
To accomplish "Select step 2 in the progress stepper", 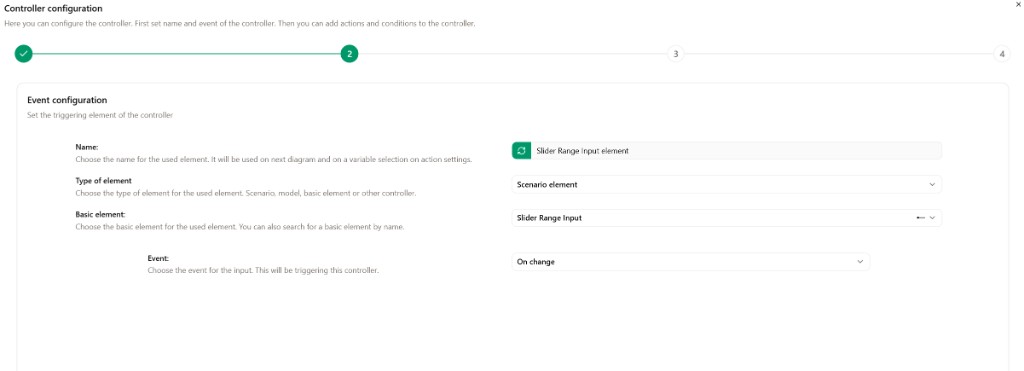I will 349,54.
